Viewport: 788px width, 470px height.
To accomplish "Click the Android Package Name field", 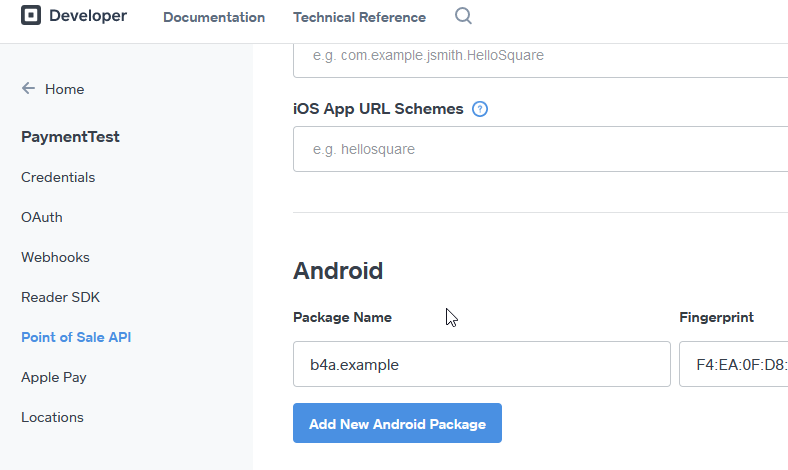I will pyautogui.click(x=481, y=364).
